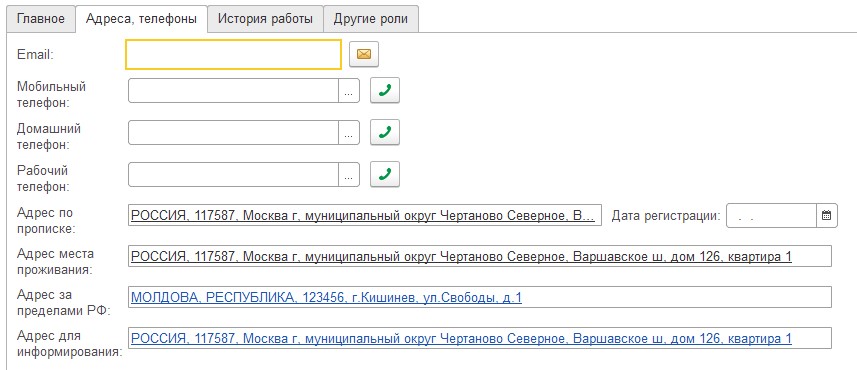Go to the Другие роли tab
The width and height of the screenshot is (857, 370).
371,19
